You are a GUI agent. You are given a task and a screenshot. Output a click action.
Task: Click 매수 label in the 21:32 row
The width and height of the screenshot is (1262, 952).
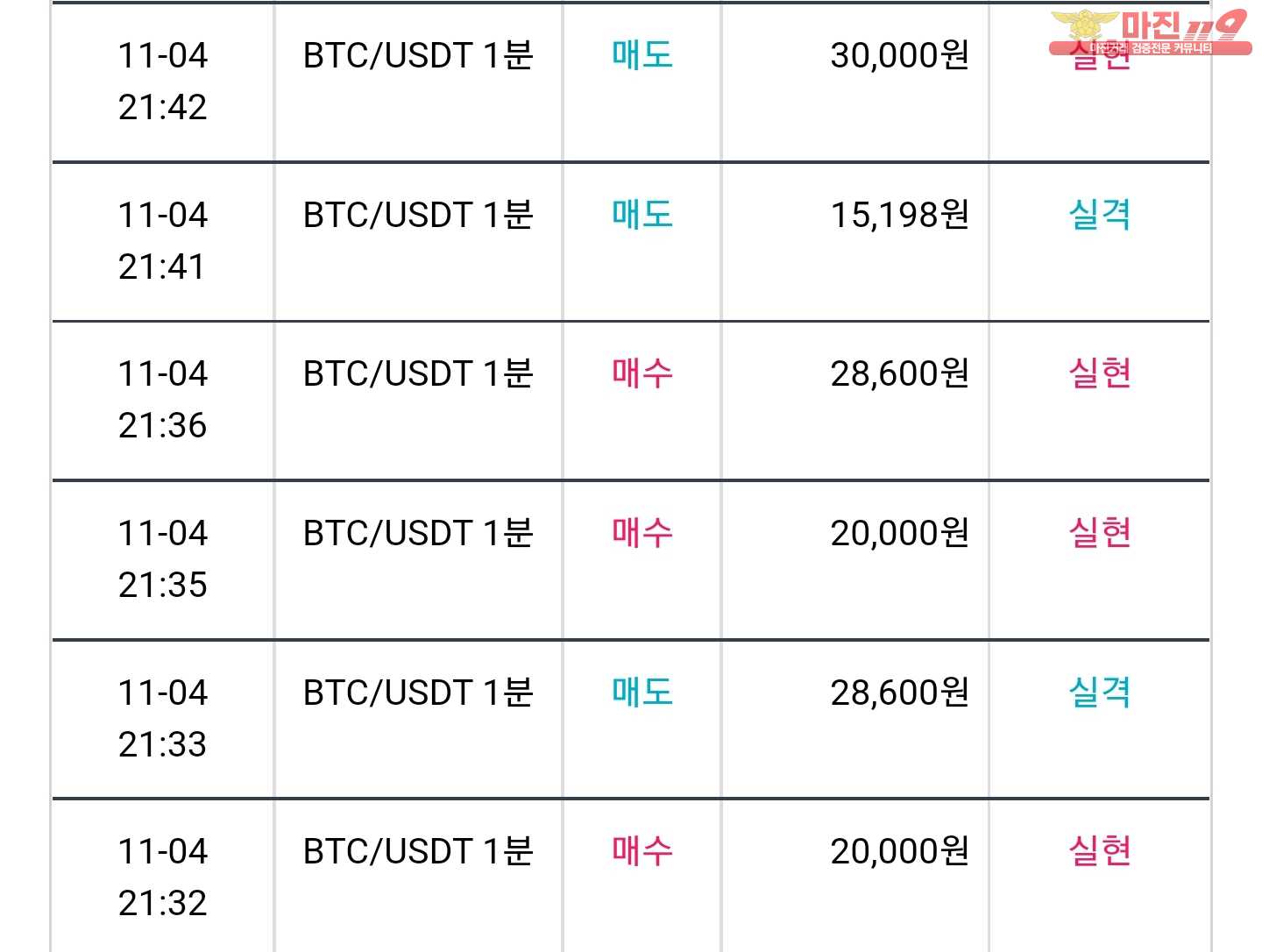(x=642, y=851)
